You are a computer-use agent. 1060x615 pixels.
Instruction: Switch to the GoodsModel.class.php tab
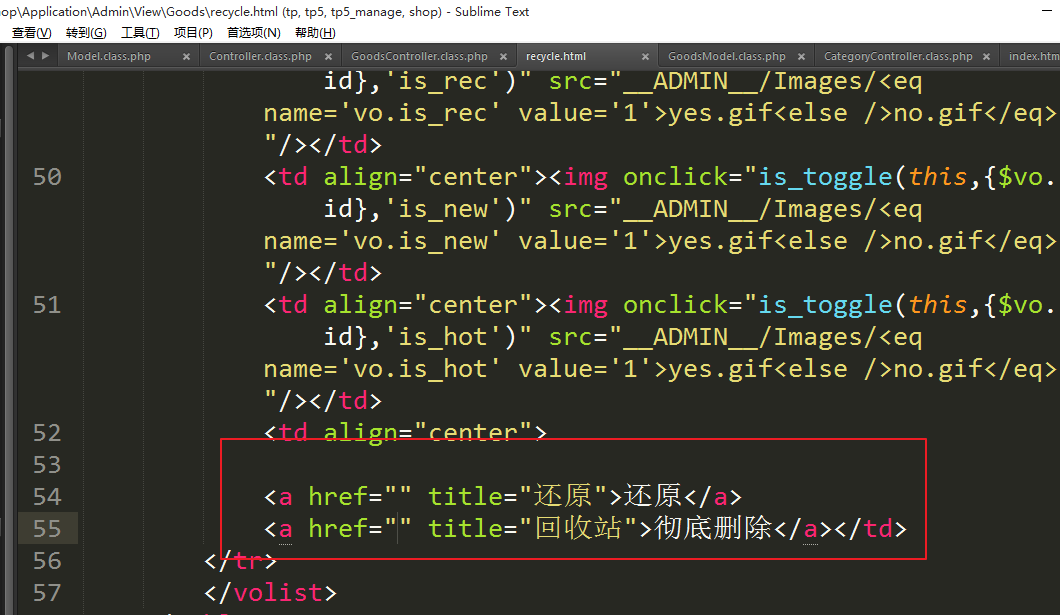(726, 57)
